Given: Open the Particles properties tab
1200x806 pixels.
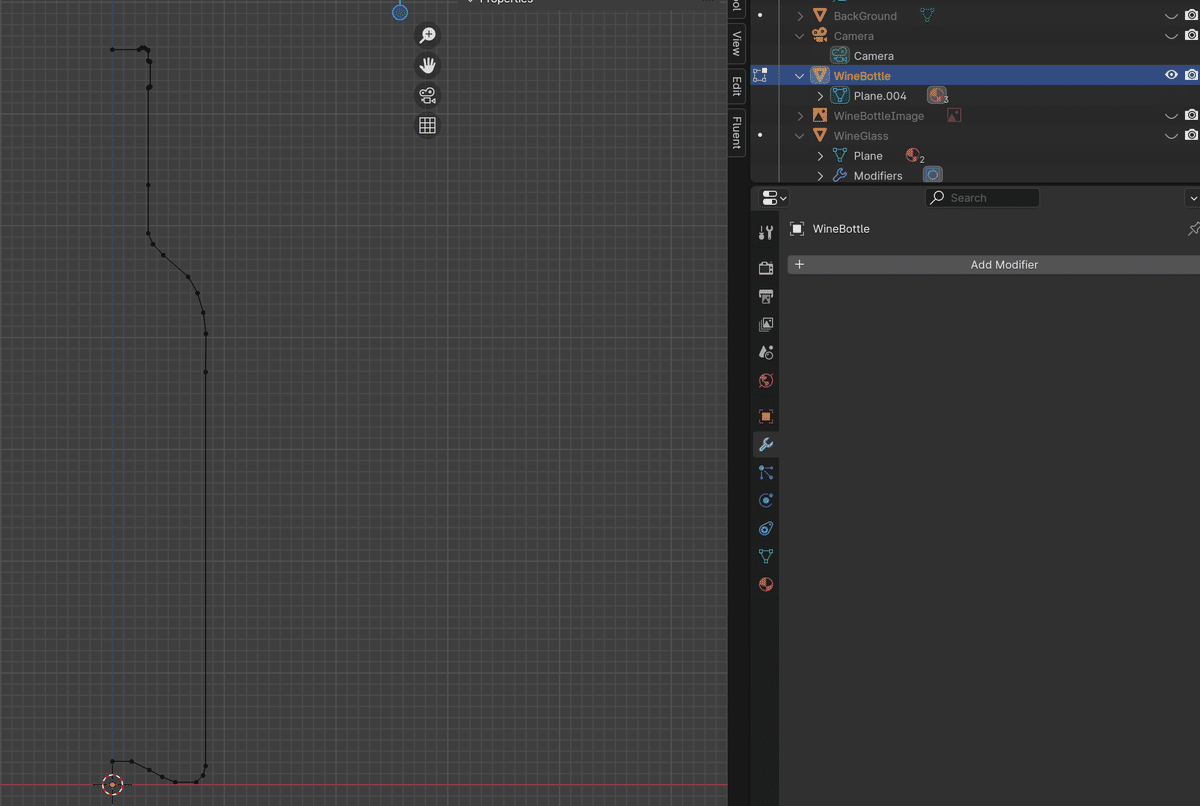Looking at the screenshot, I should click(766, 472).
